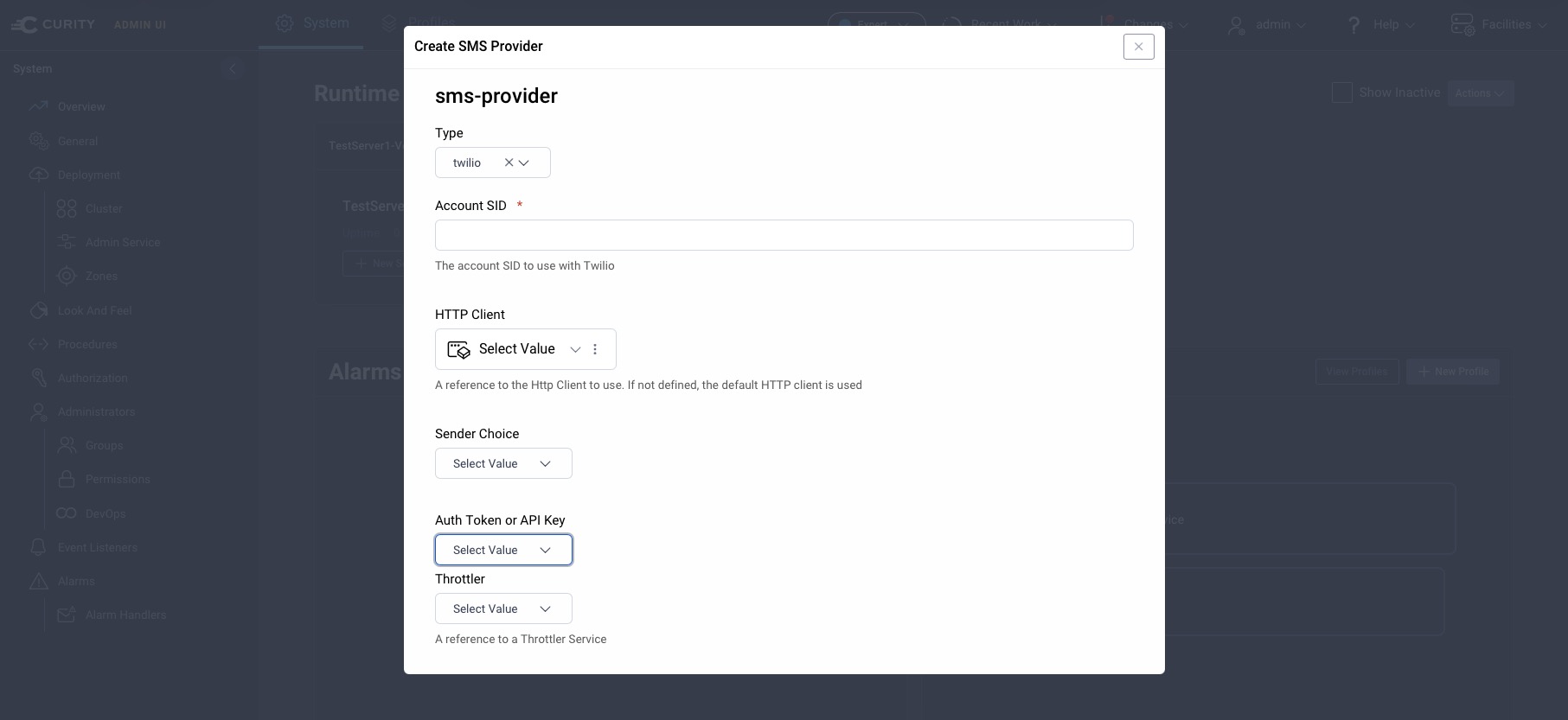Click the HTTP Client icon
Screen dimensions: 1568x720
tap(458, 349)
